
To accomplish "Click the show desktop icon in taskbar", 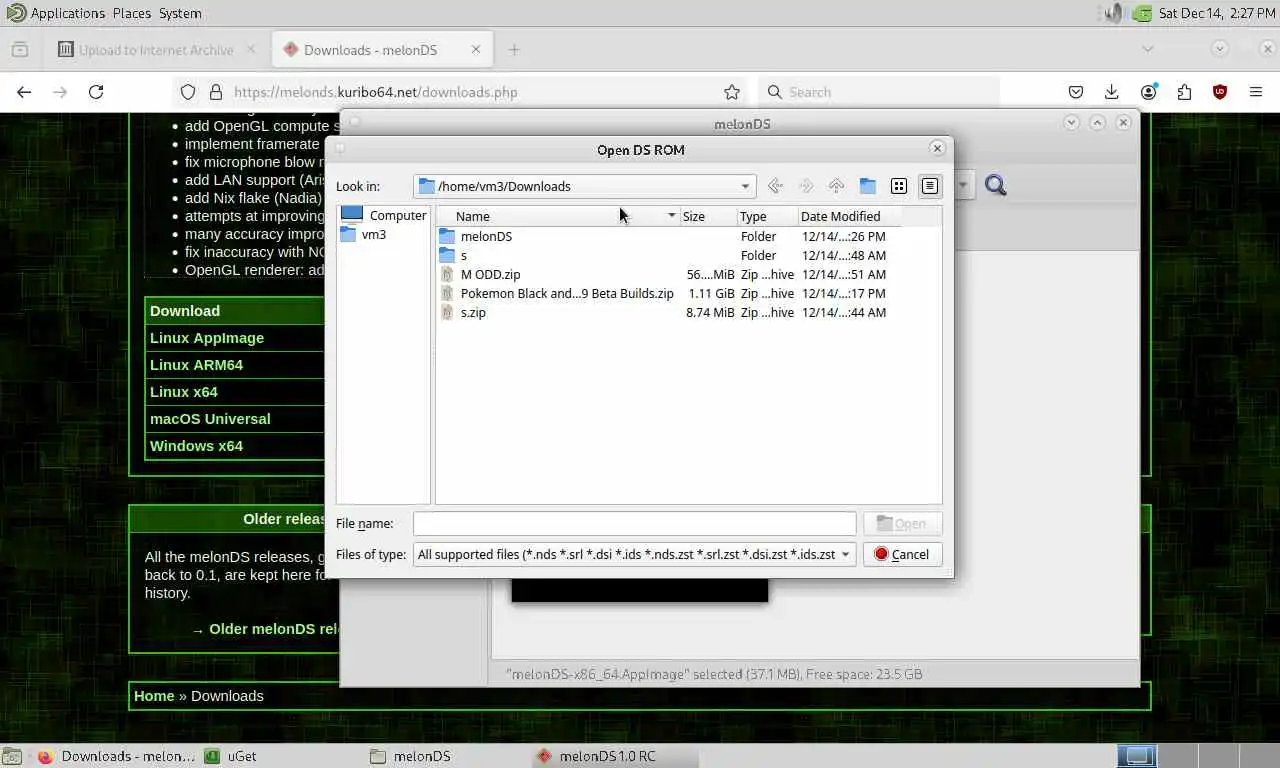I will click(x=11, y=756).
